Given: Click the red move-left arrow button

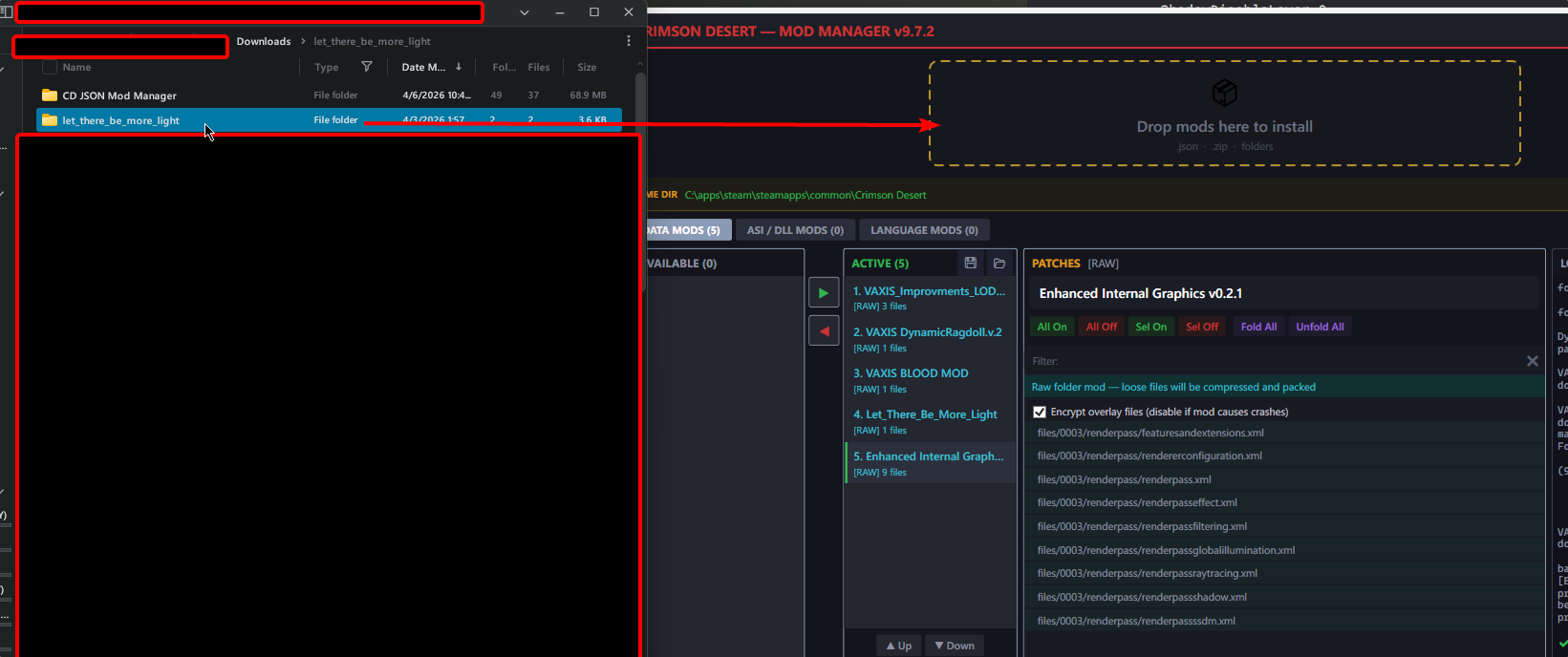Looking at the screenshot, I should 824,331.
